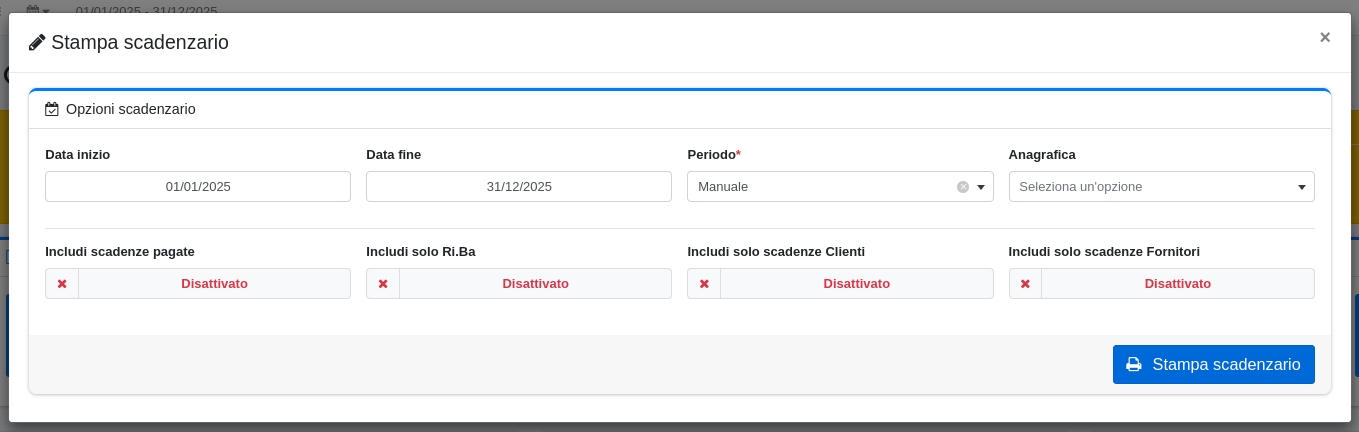This screenshot has width=1359, height=432.
Task: Click the Data inizio date field
Action: (x=198, y=187)
